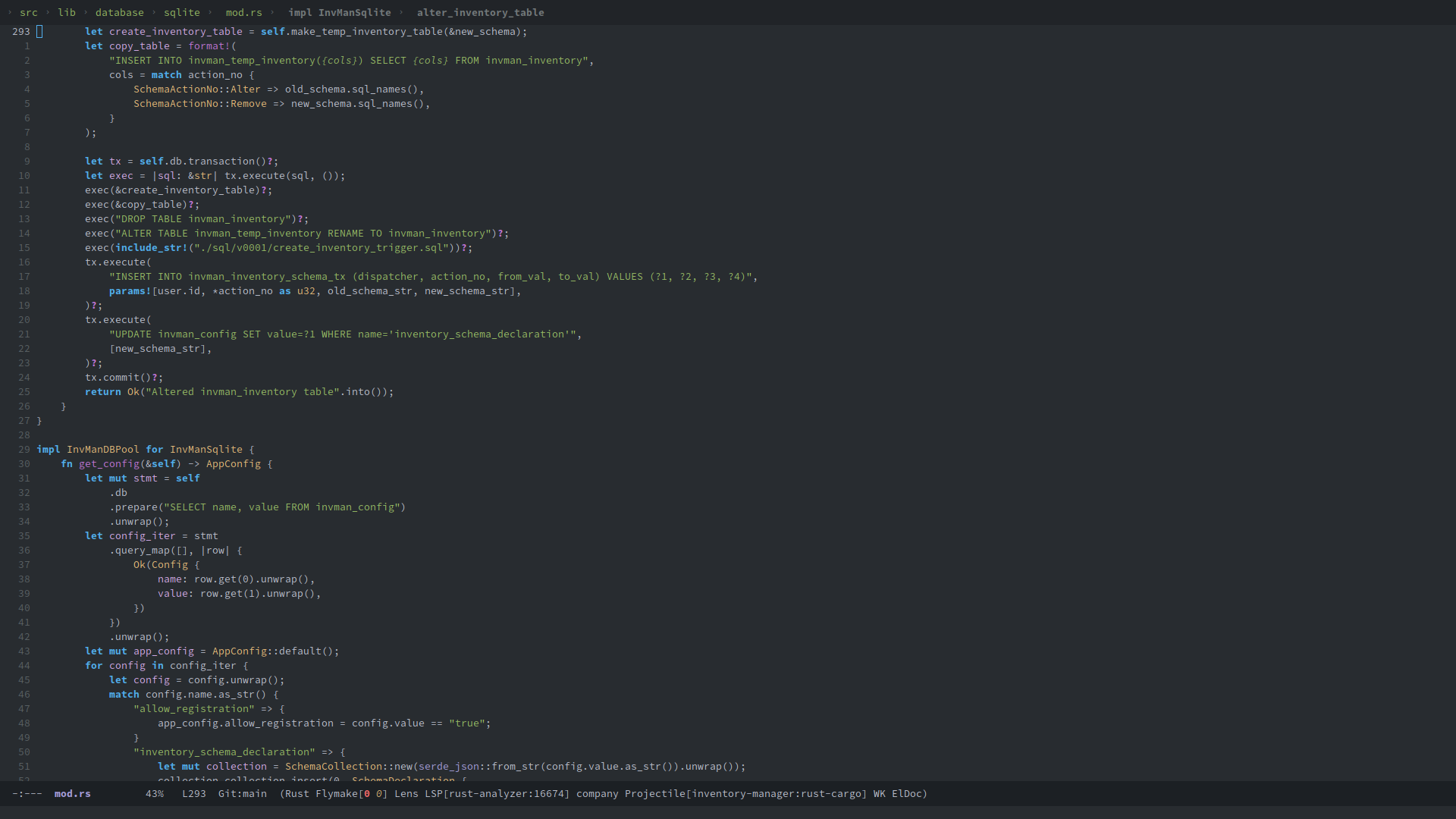The width and height of the screenshot is (1456, 819).
Task: Toggle company minor mode in mode line
Action: (x=597, y=793)
